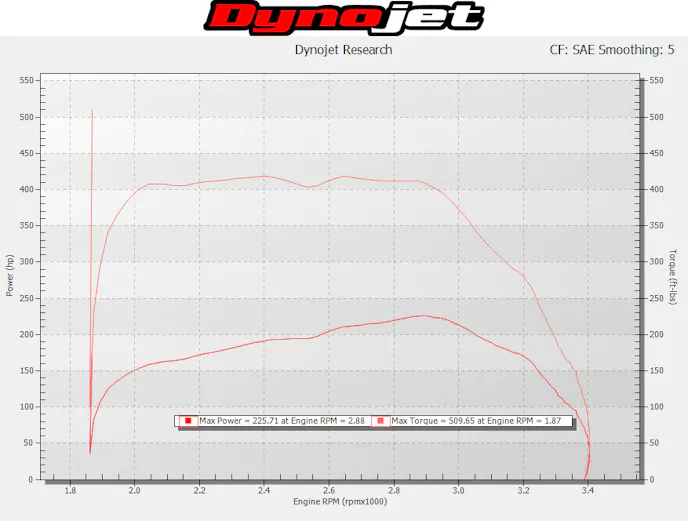Click the Dynojet logo at top
688x521 pixels.
pos(343,17)
